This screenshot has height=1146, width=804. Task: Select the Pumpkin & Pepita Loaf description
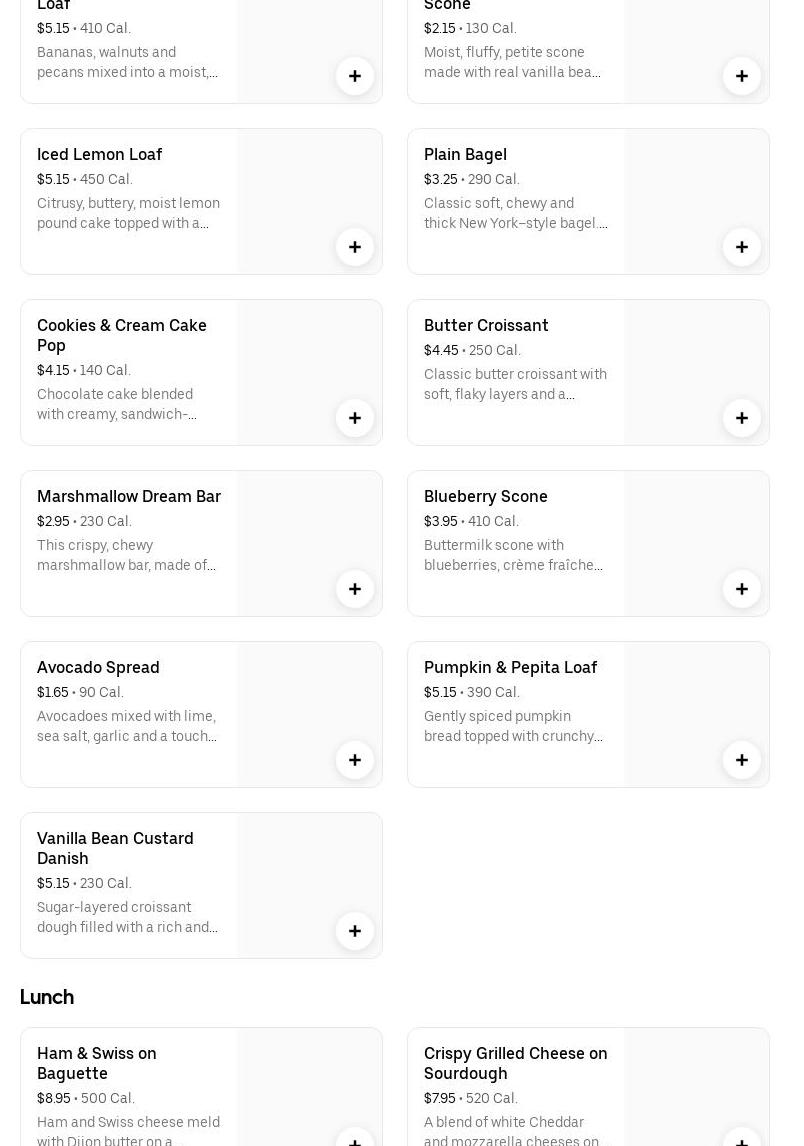(514, 726)
